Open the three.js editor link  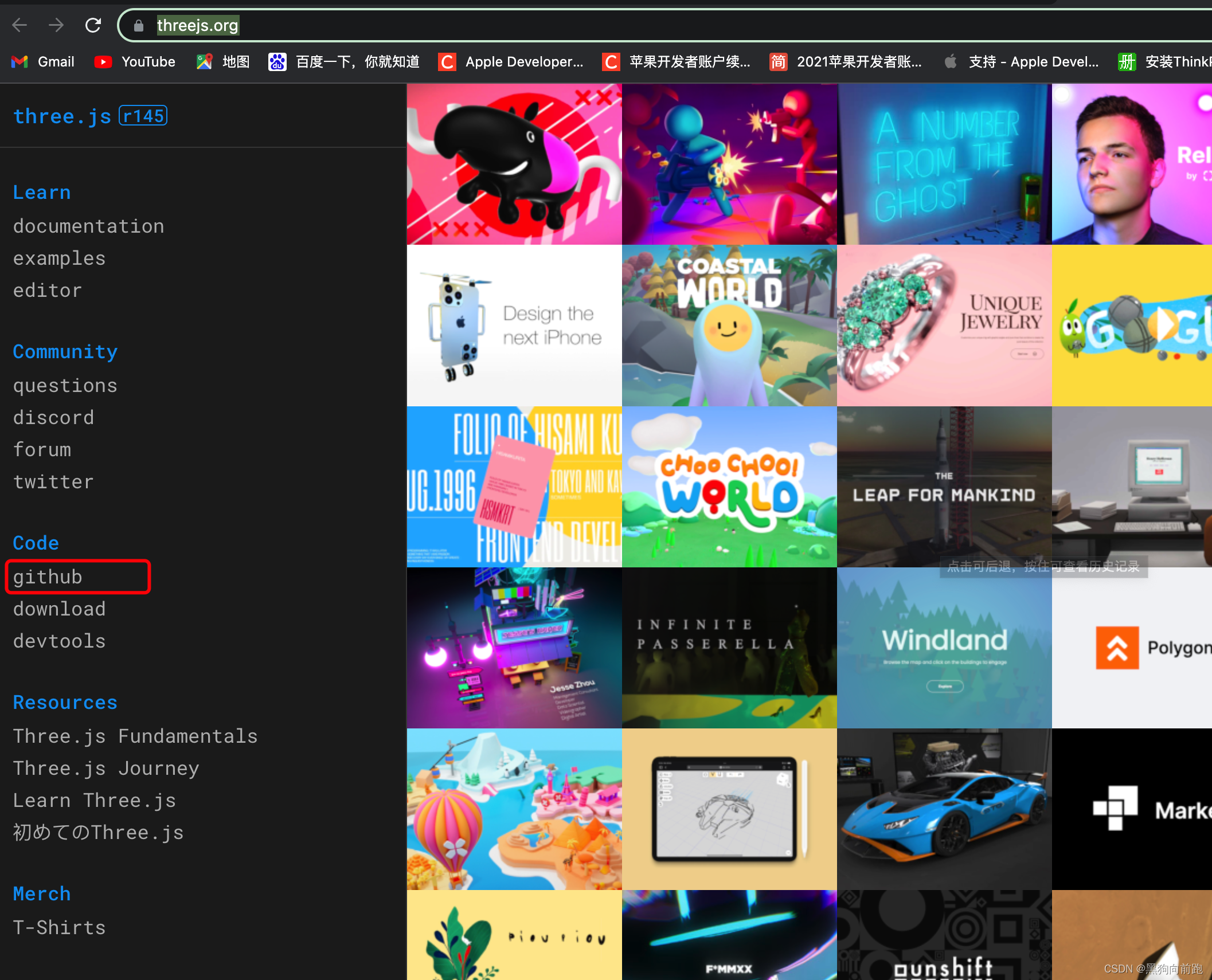pos(47,291)
